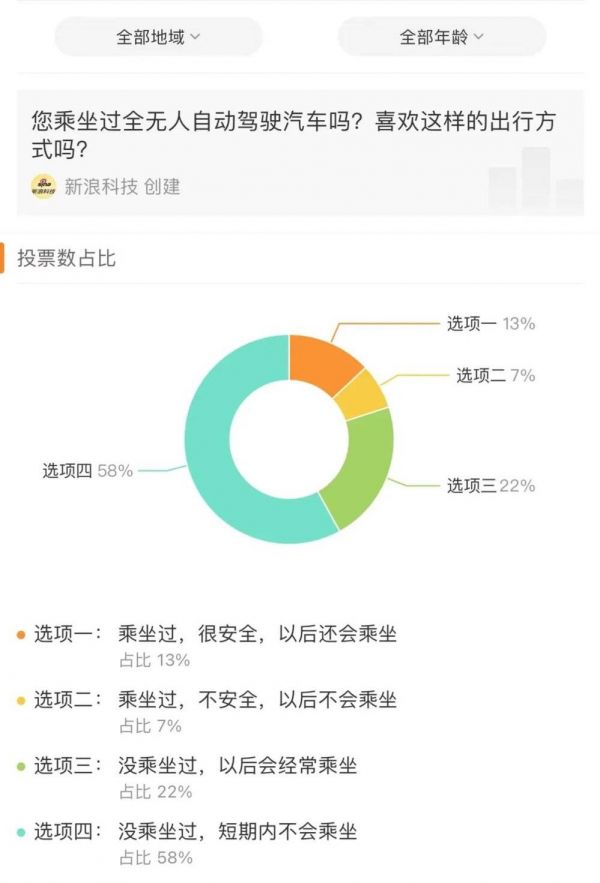Expand the 全部年龄 age filter dropdown
600x883 pixels.
(x=441, y=38)
